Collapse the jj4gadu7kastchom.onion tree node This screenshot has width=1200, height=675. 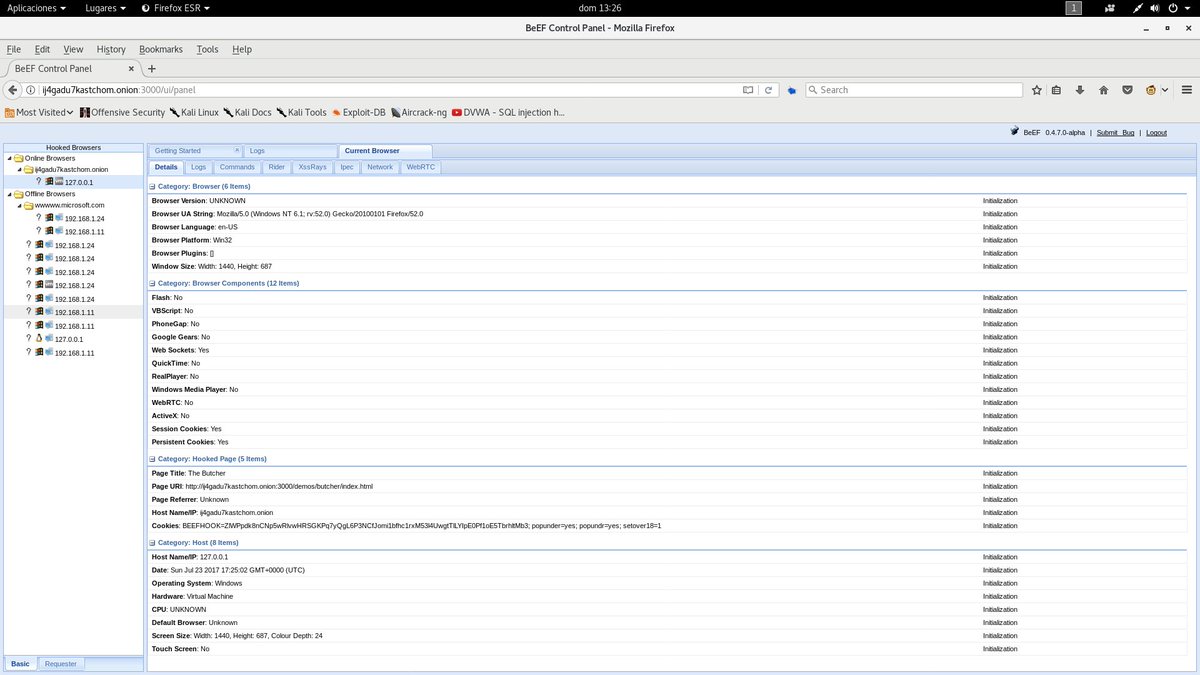pos(19,170)
